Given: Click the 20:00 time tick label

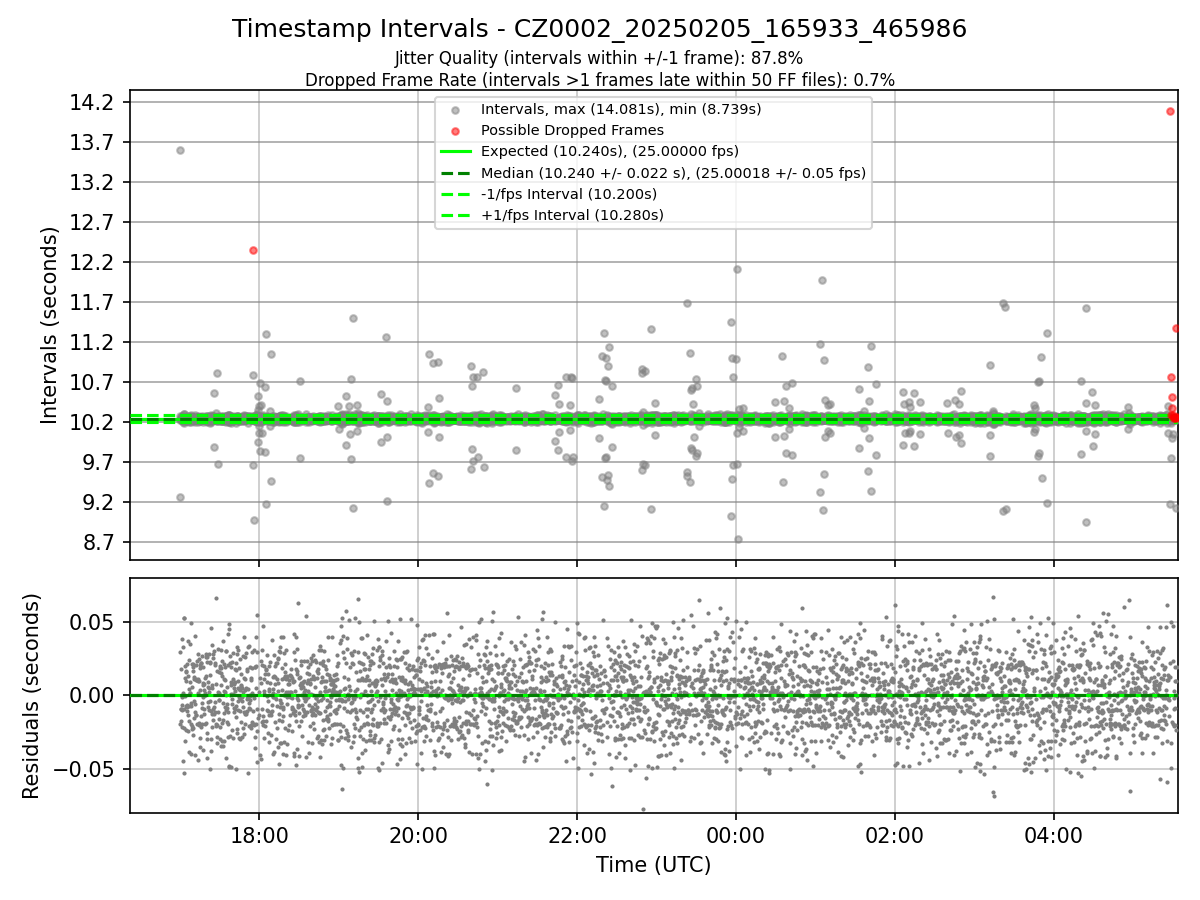Looking at the screenshot, I should pos(418,834).
